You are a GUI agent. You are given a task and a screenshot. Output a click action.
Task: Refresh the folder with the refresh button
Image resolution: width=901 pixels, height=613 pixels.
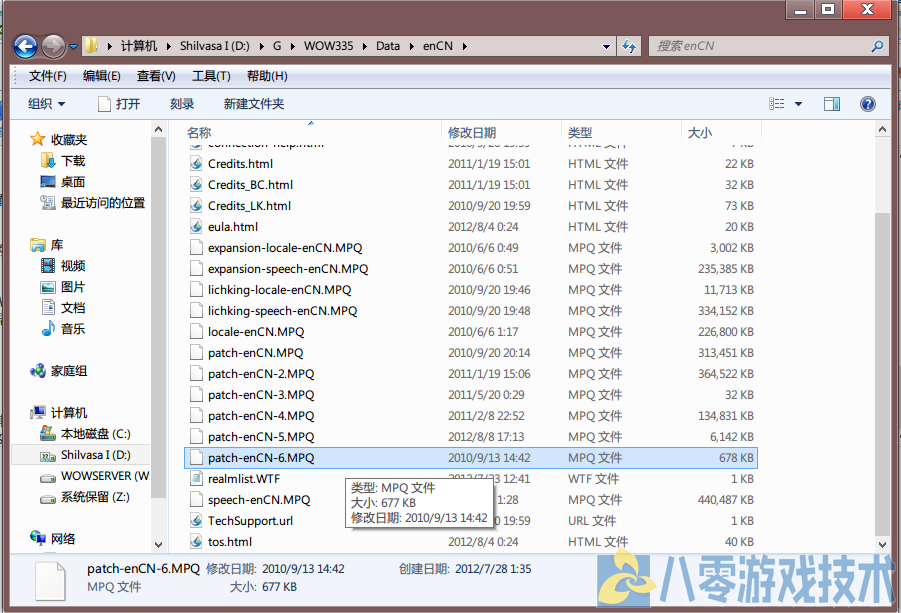pos(629,47)
